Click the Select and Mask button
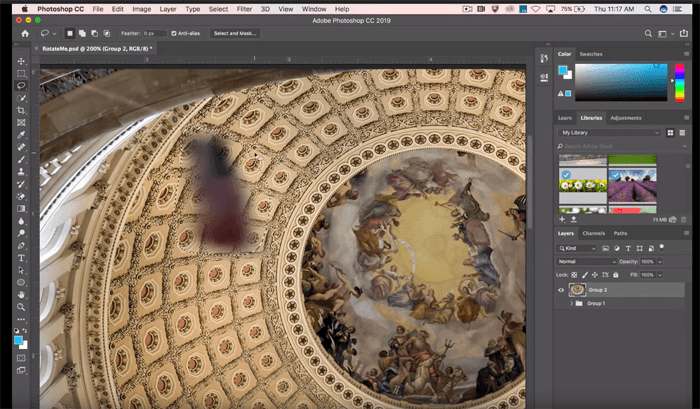Image resolution: width=700 pixels, height=409 pixels. (235, 33)
